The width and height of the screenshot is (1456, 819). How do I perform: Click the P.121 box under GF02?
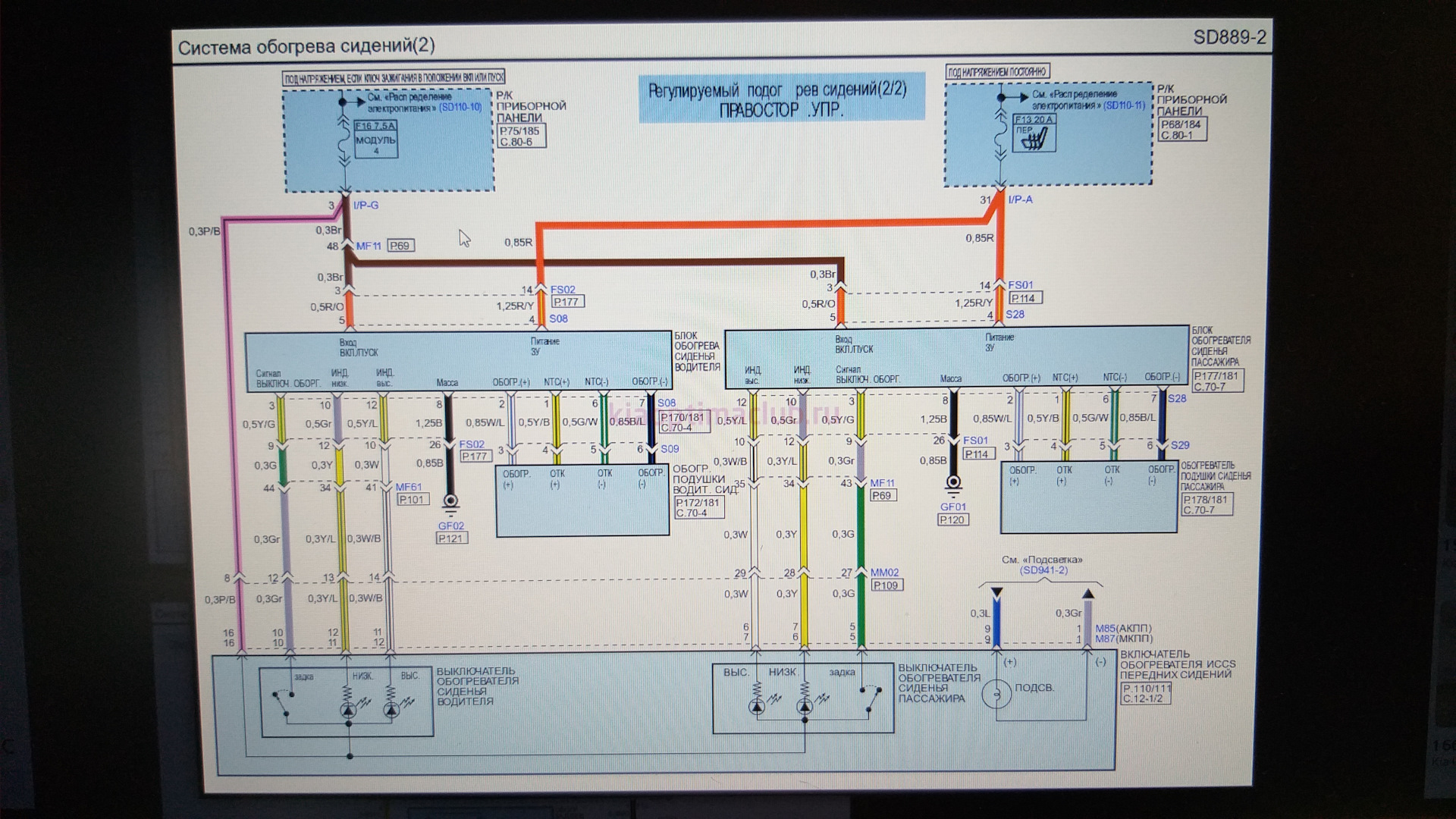[451, 538]
